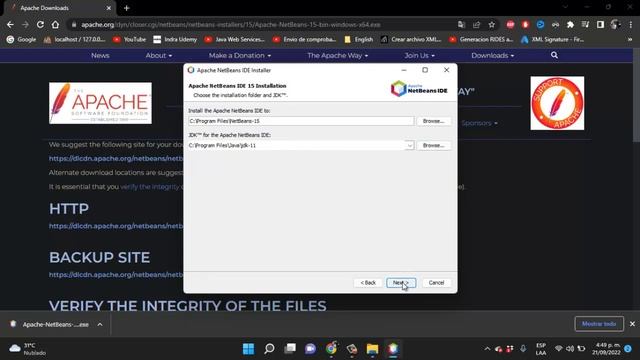Open the Make a Donation dropdown
Screen dimensions: 640x360
click(240, 56)
